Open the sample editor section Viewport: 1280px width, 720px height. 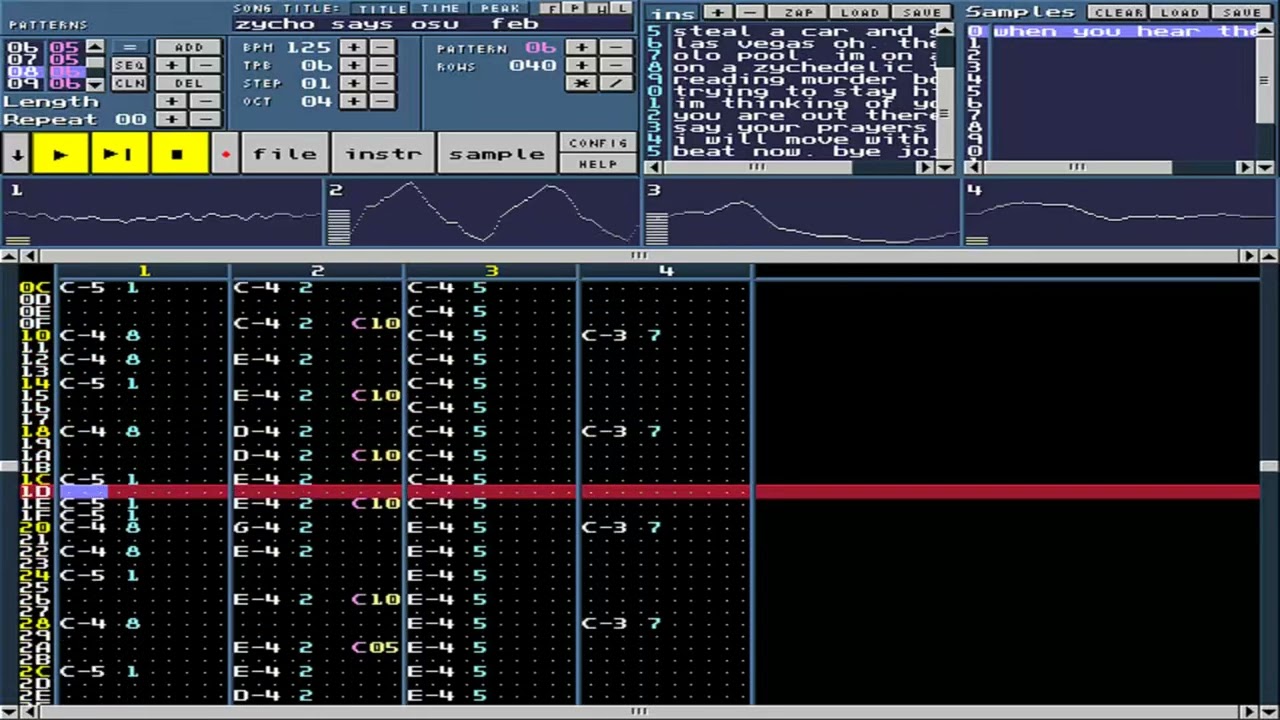click(x=497, y=154)
